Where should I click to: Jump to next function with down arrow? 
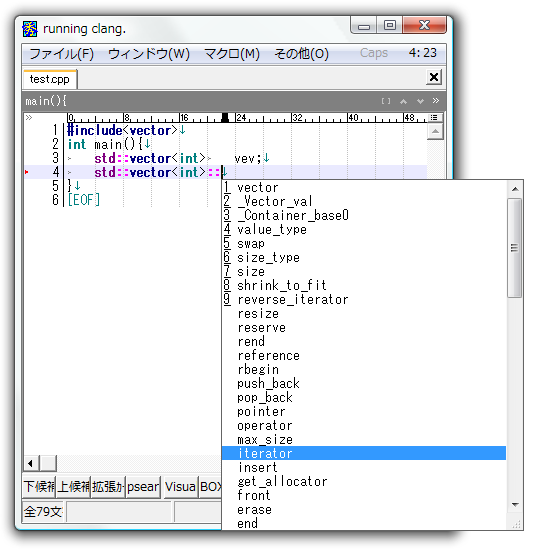(420, 101)
